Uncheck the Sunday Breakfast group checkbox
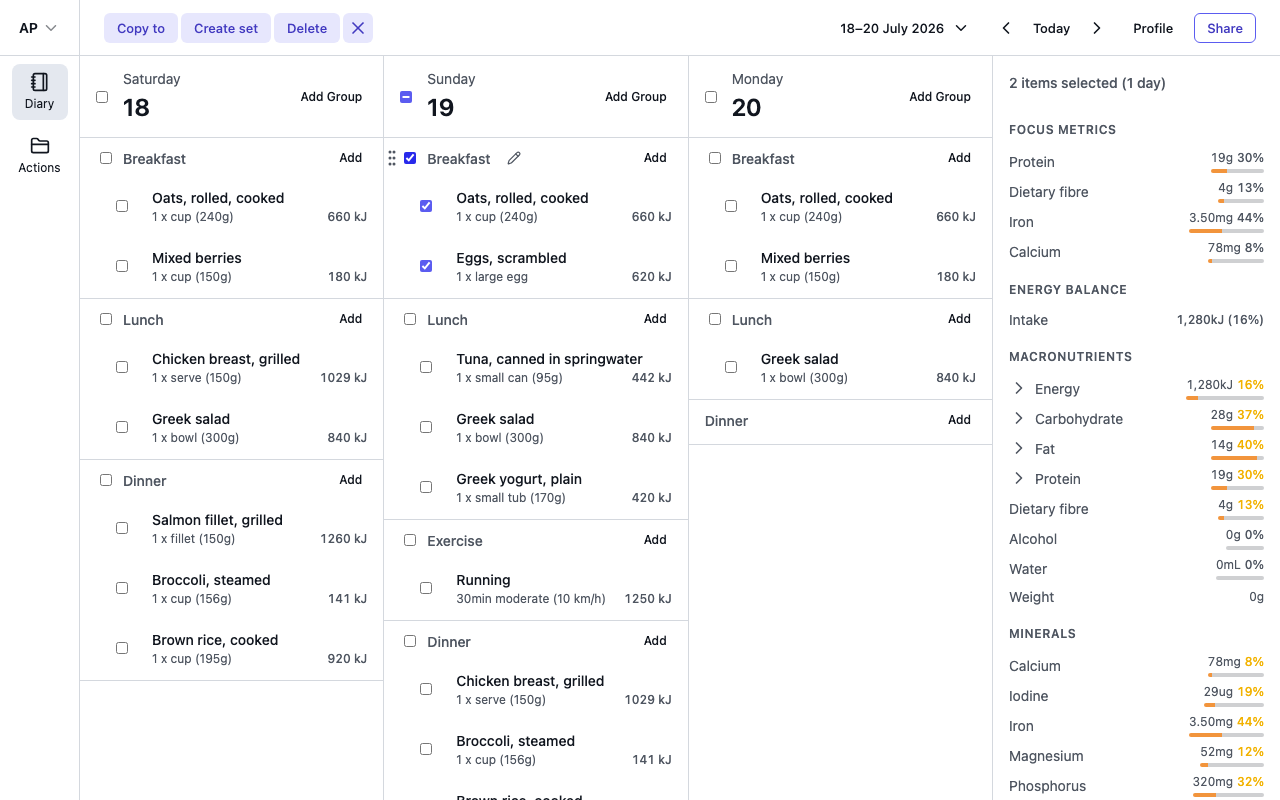The width and height of the screenshot is (1280, 800). pyautogui.click(x=410, y=158)
